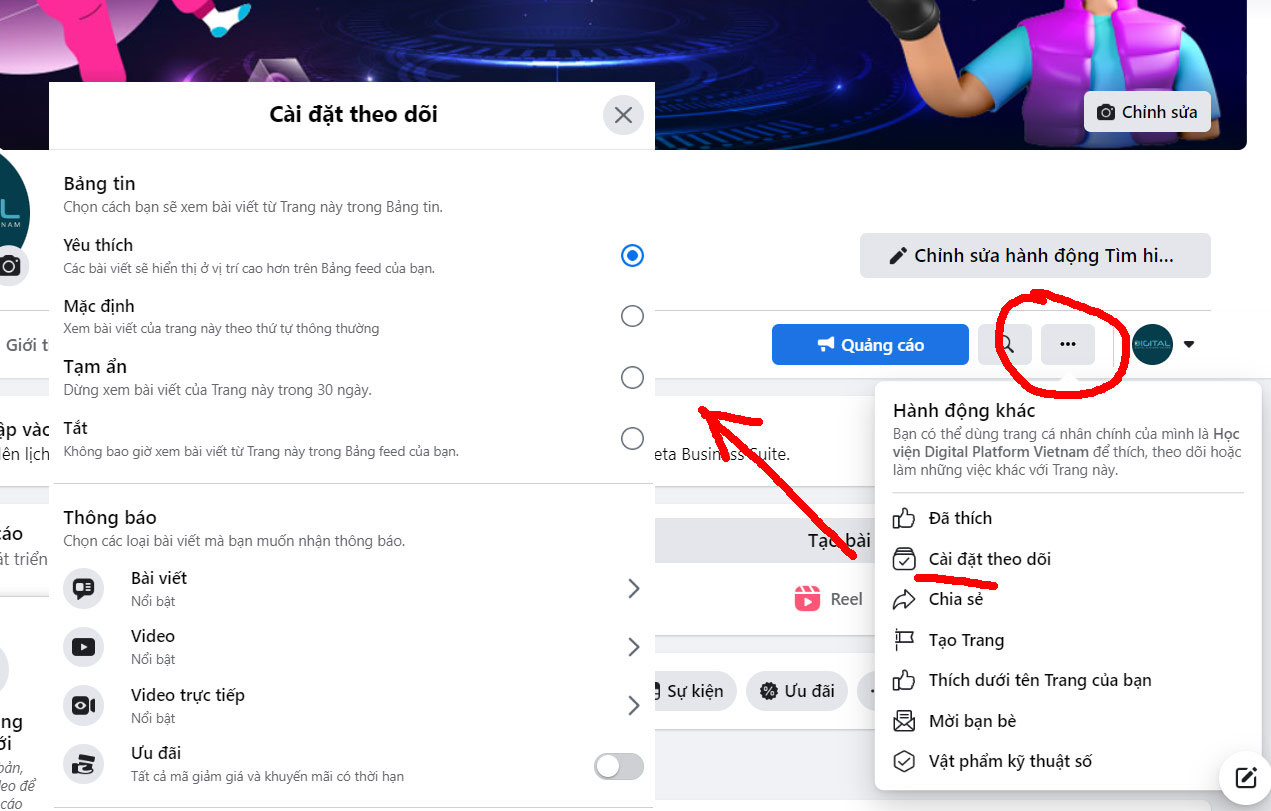Click the search magnifier icon button
This screenshot has width=1271, height=811.
tap(1006, 345)
